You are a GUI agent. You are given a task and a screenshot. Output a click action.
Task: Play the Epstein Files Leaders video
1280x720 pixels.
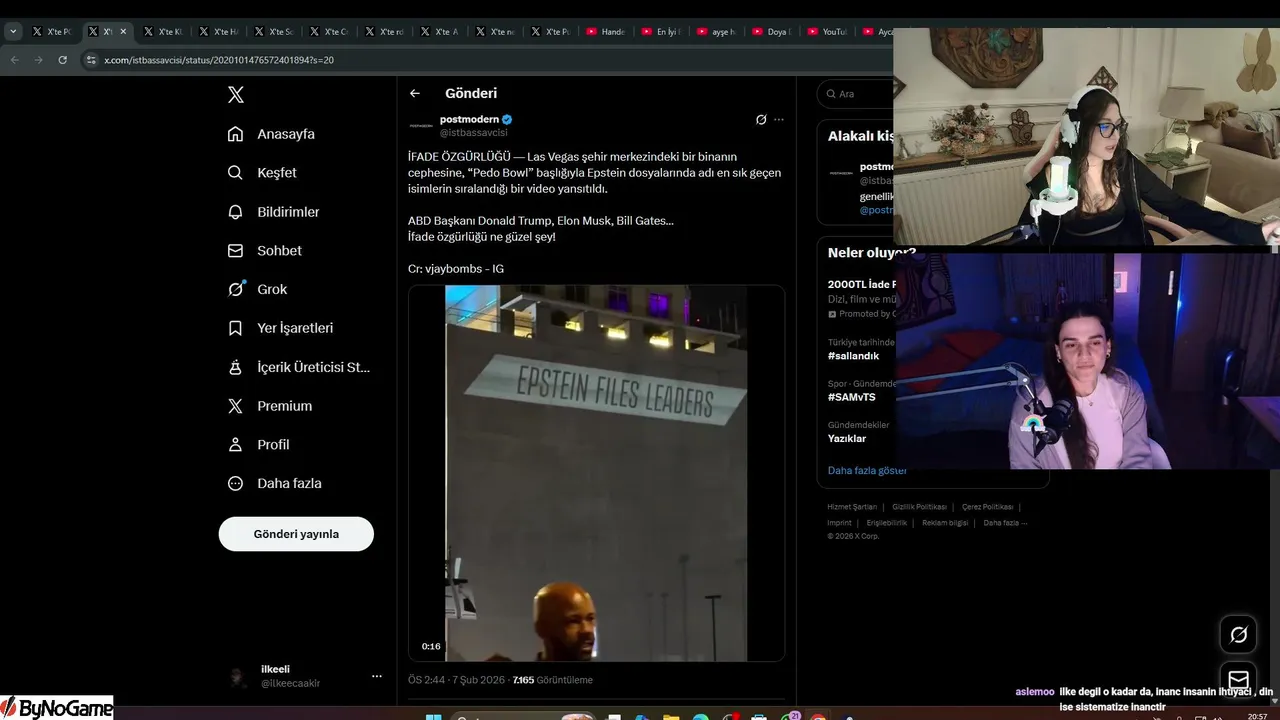click(x=596, y=473)
